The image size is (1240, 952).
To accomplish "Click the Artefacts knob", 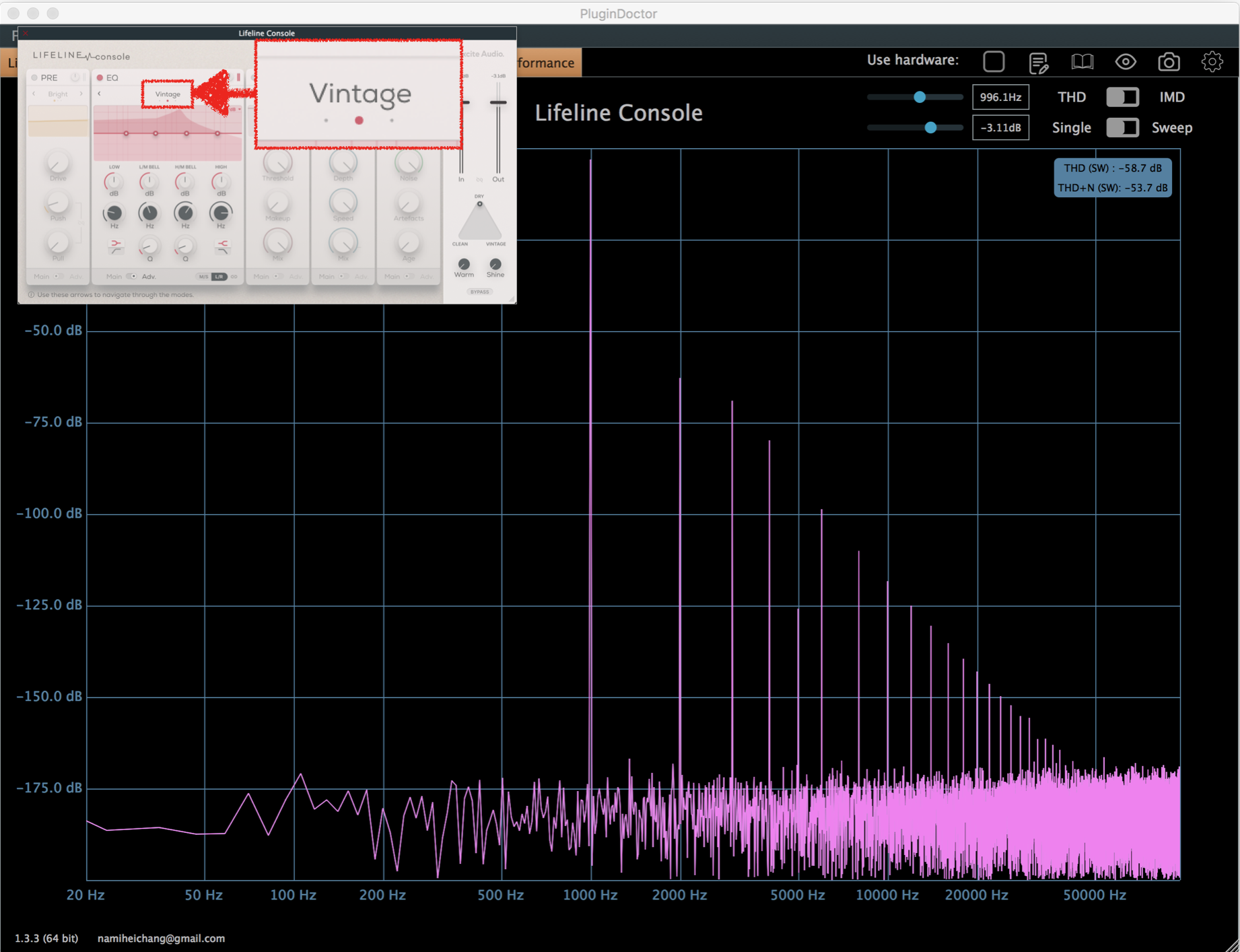I will click(408, 203).
